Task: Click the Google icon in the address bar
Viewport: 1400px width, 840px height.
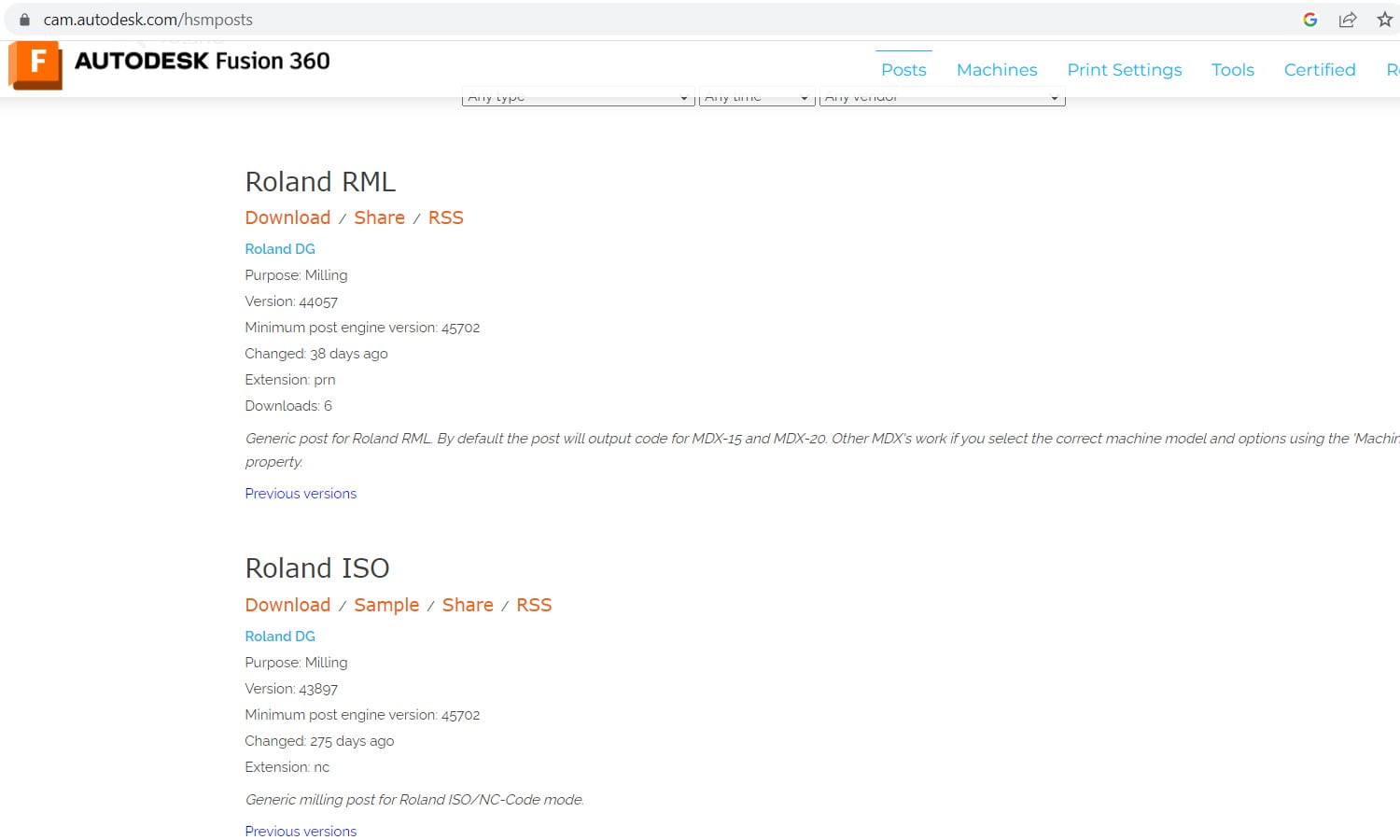Action: (x=1310, y=20)
